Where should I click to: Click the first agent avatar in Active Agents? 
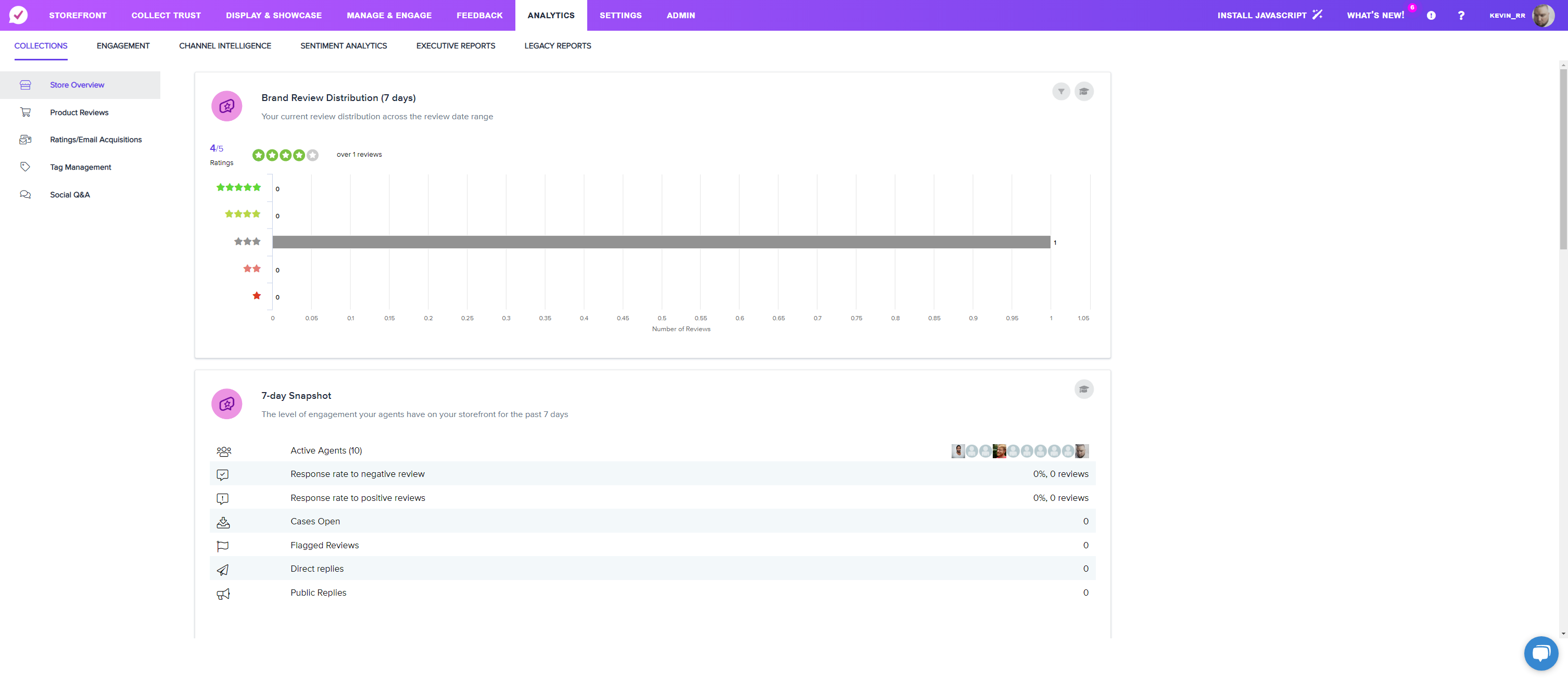(x=957, y=451)
